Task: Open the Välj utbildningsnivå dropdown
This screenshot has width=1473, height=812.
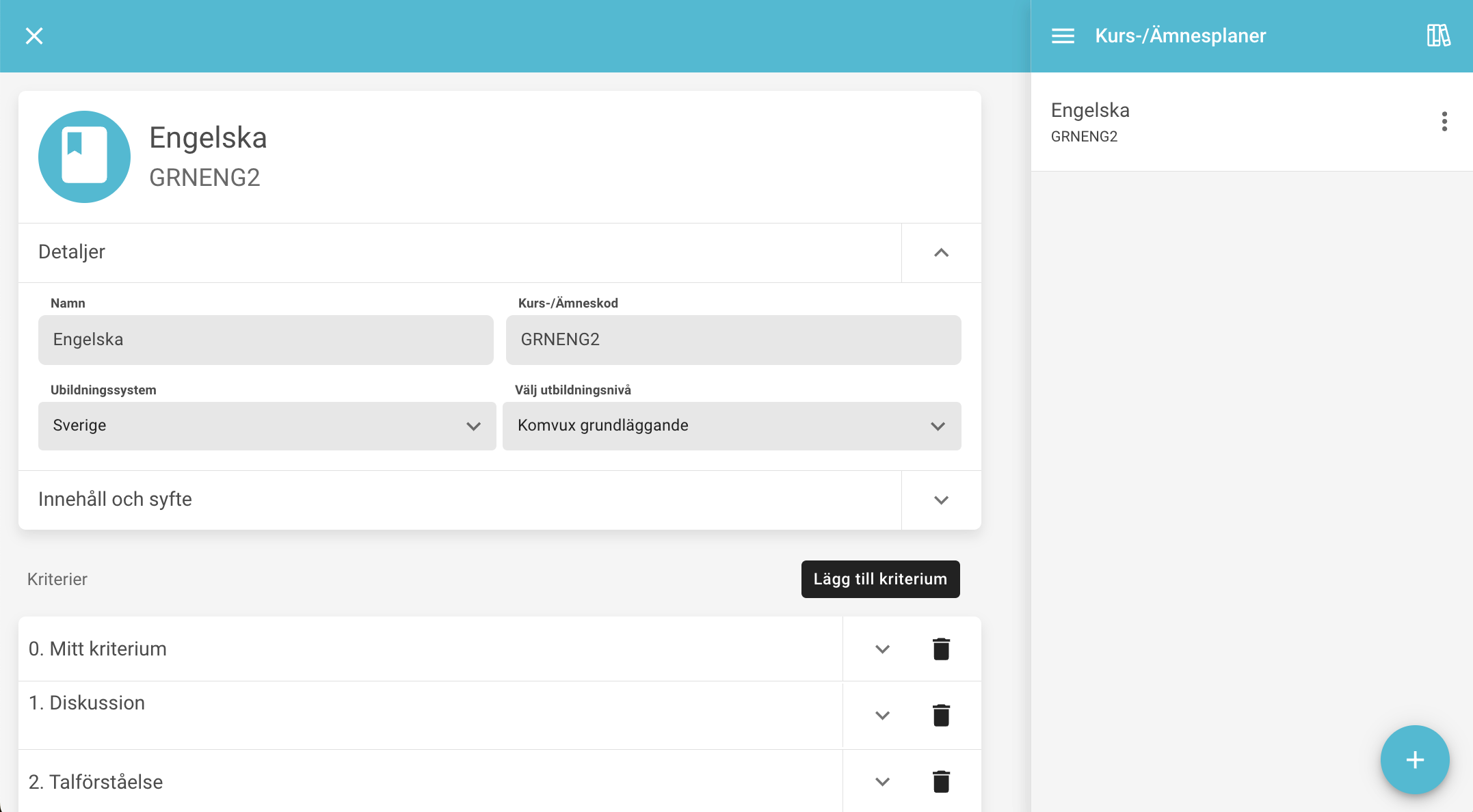Action: tap(732, 426)
